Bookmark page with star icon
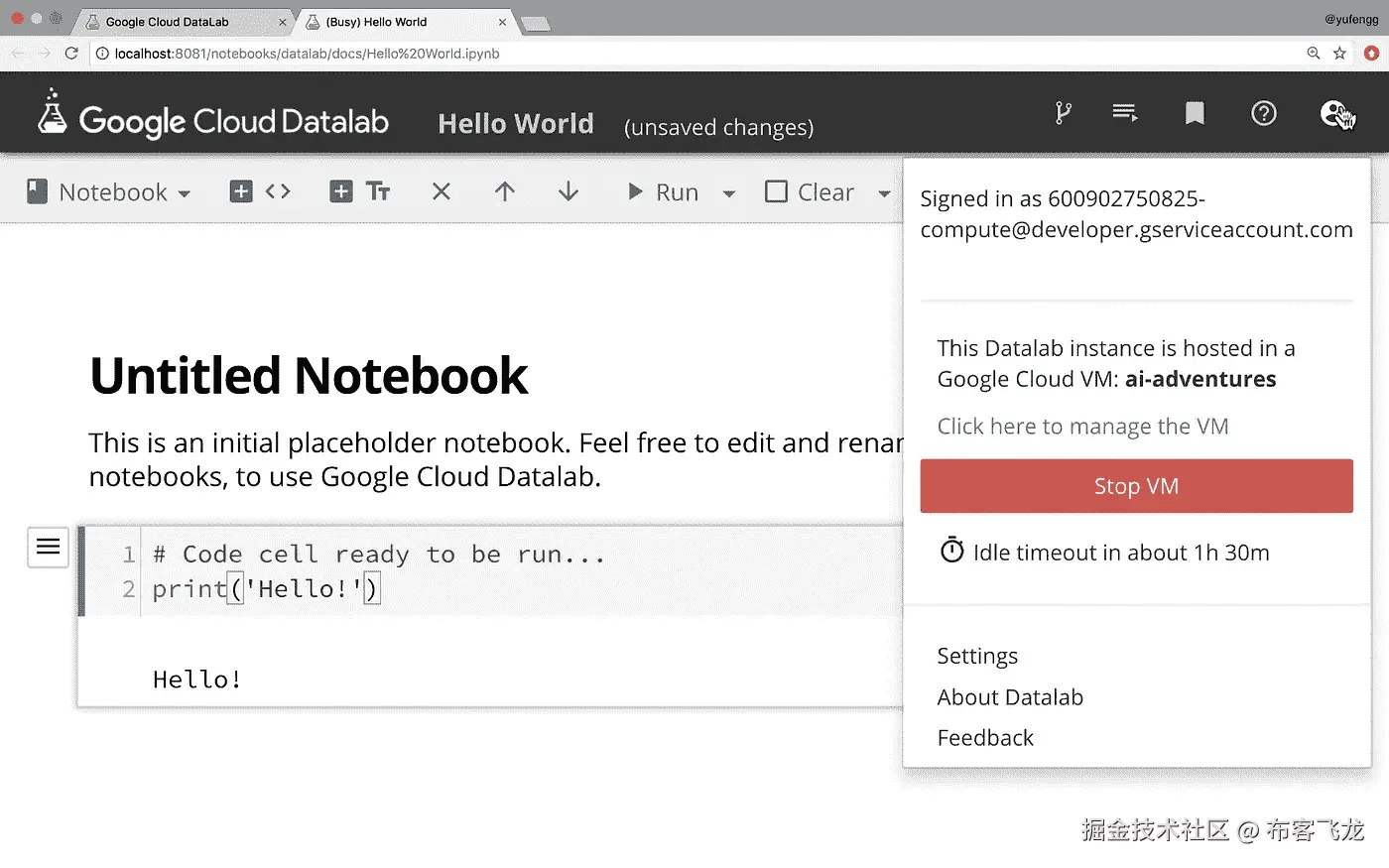This screenshot has height=868, width=1389. click(1340, 54)
